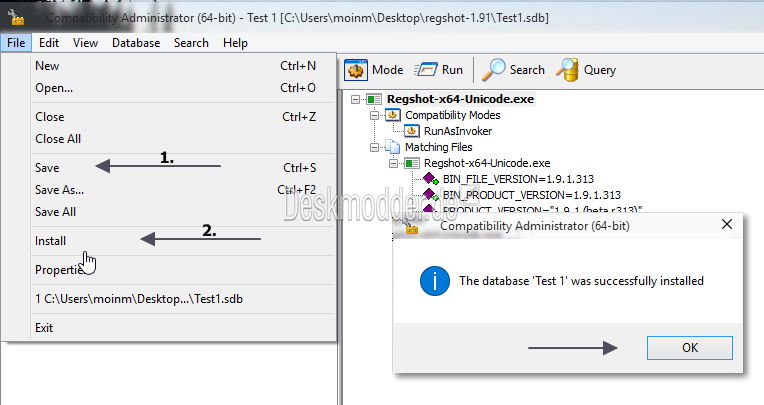Screen dimensions: 764x405
Task: Select BIN_PRODUCT_VERSION=1.9.1.313 entry
Action: (x=532, y=195)
